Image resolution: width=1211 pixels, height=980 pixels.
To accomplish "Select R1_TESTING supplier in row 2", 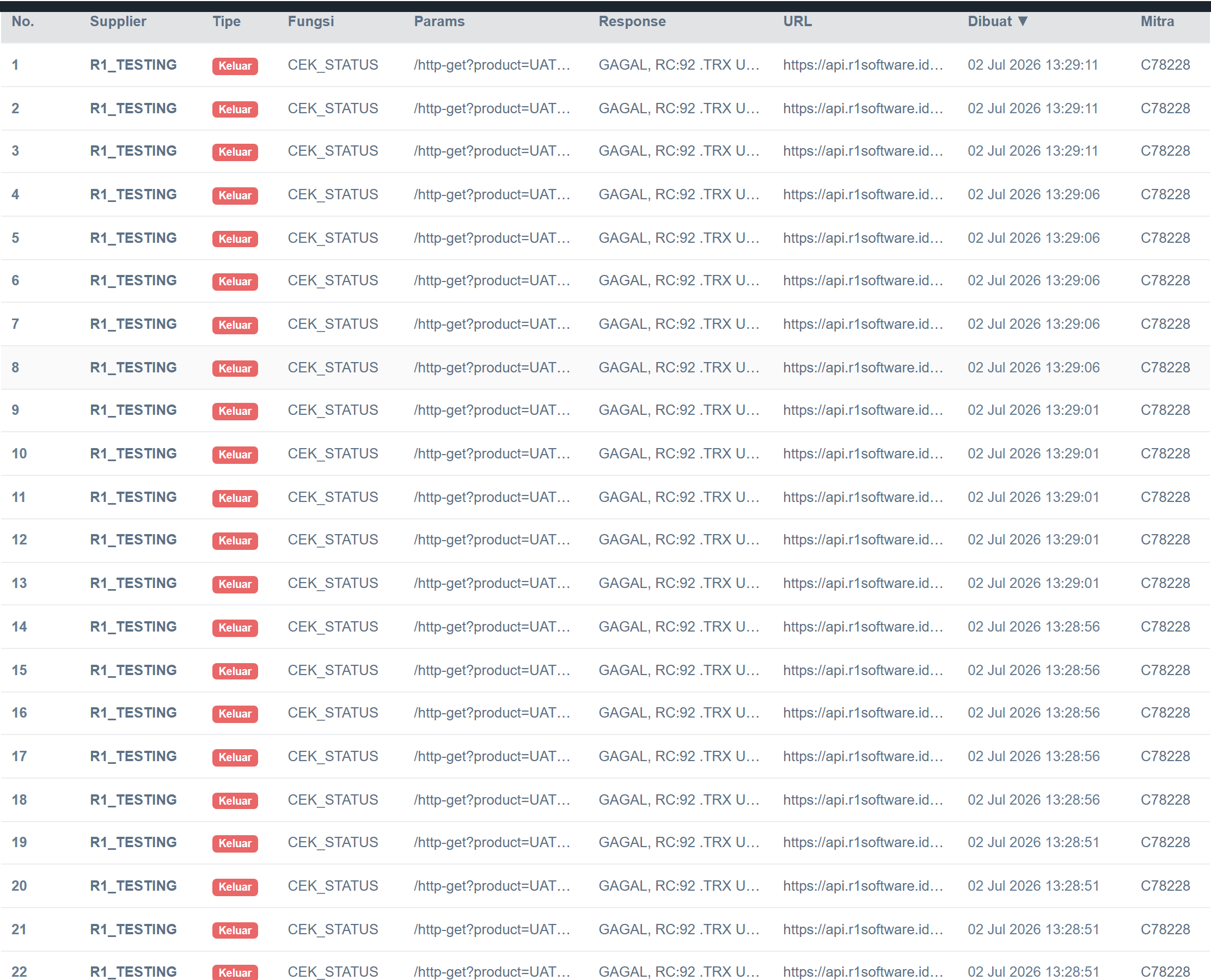I will click(133, 108).
